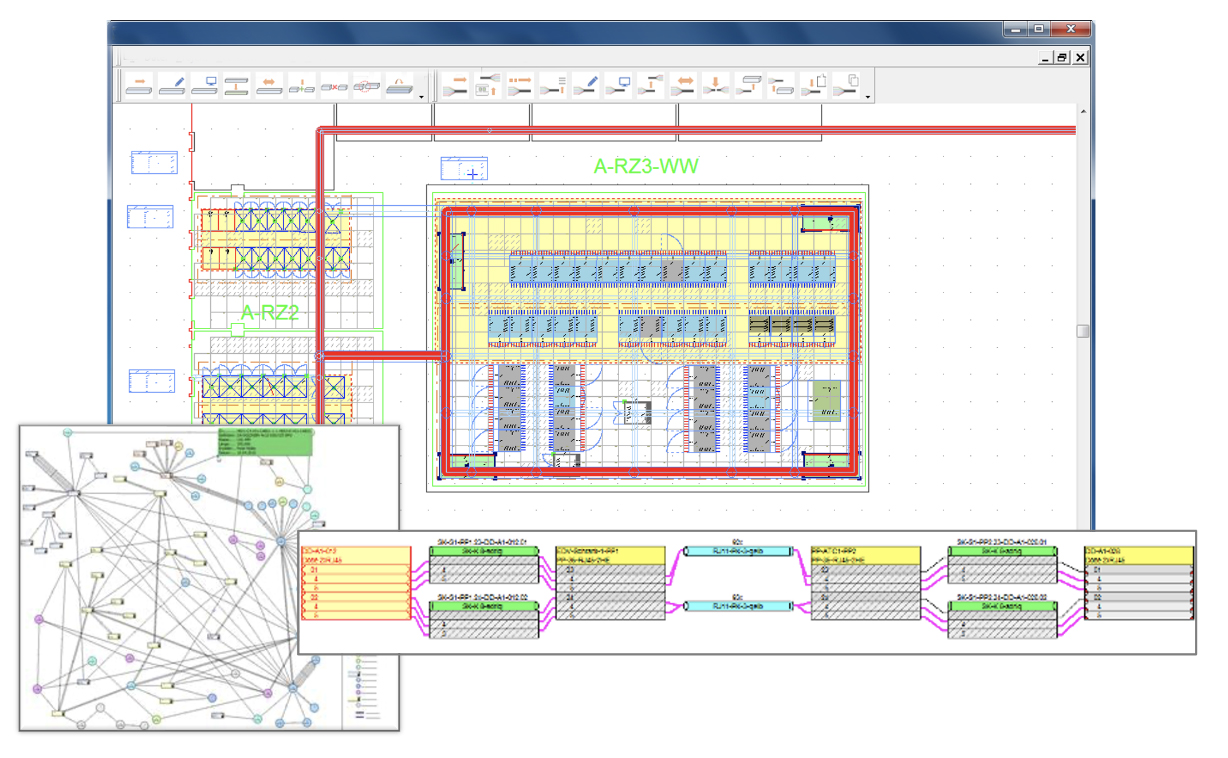Click the insert cable arrow icon
Screen dimensions: 1228x758
(456, 85)
